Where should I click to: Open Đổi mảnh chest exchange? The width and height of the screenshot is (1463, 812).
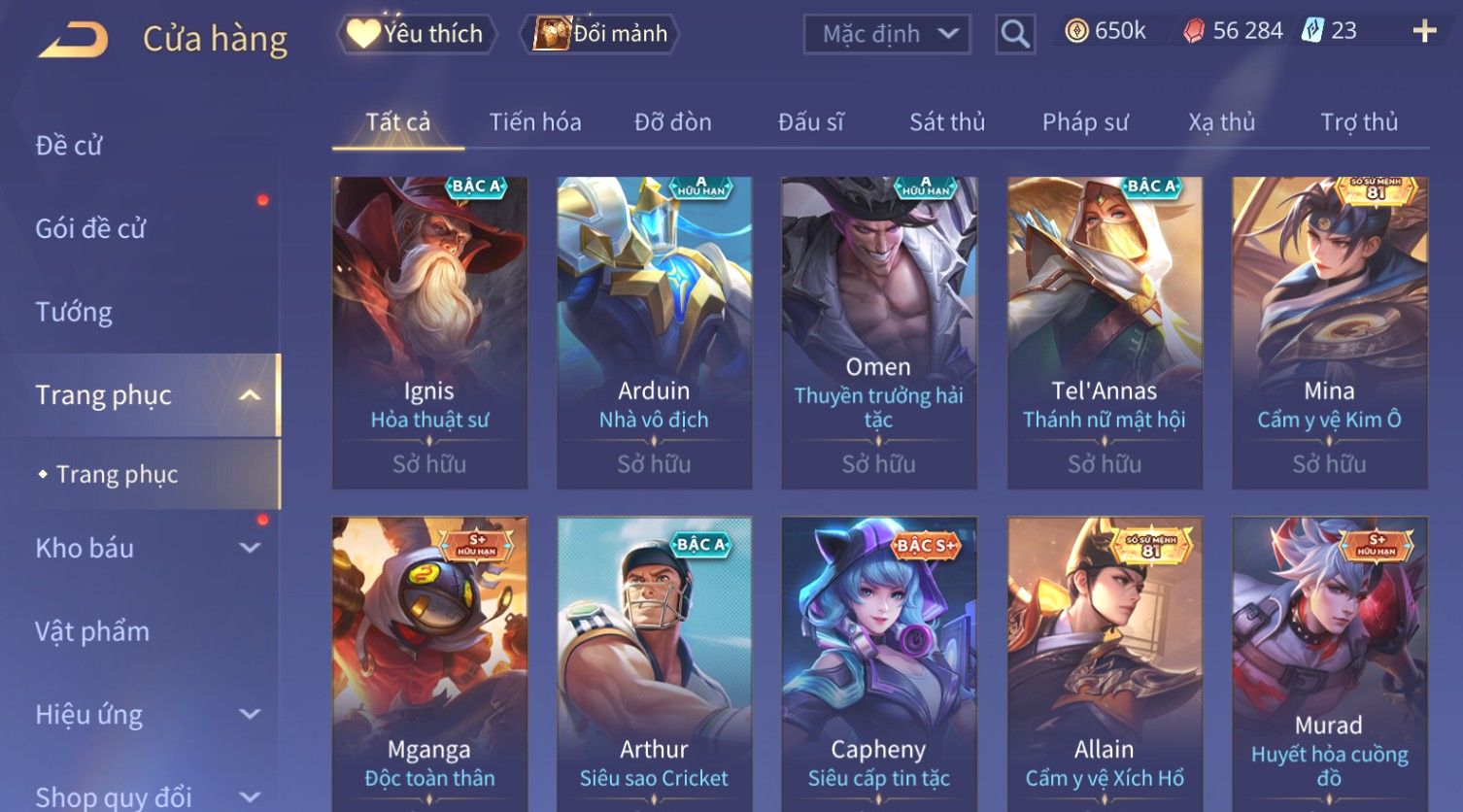click(599, 34)
